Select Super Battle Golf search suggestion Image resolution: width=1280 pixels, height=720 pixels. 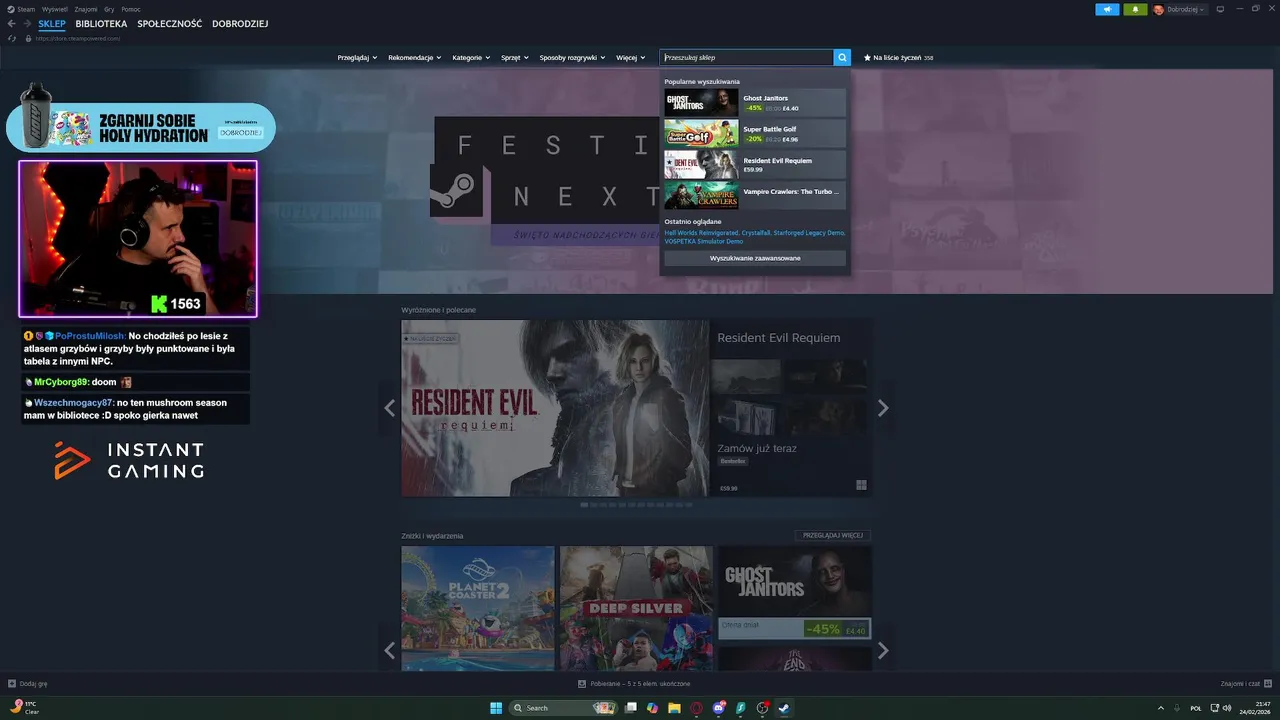click(755, 134)
